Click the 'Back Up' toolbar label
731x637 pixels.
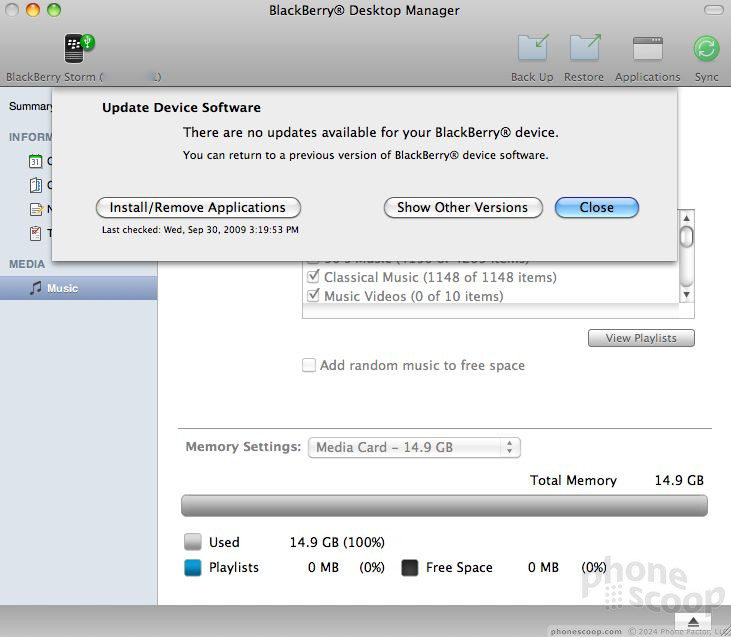tap(532, 77)
